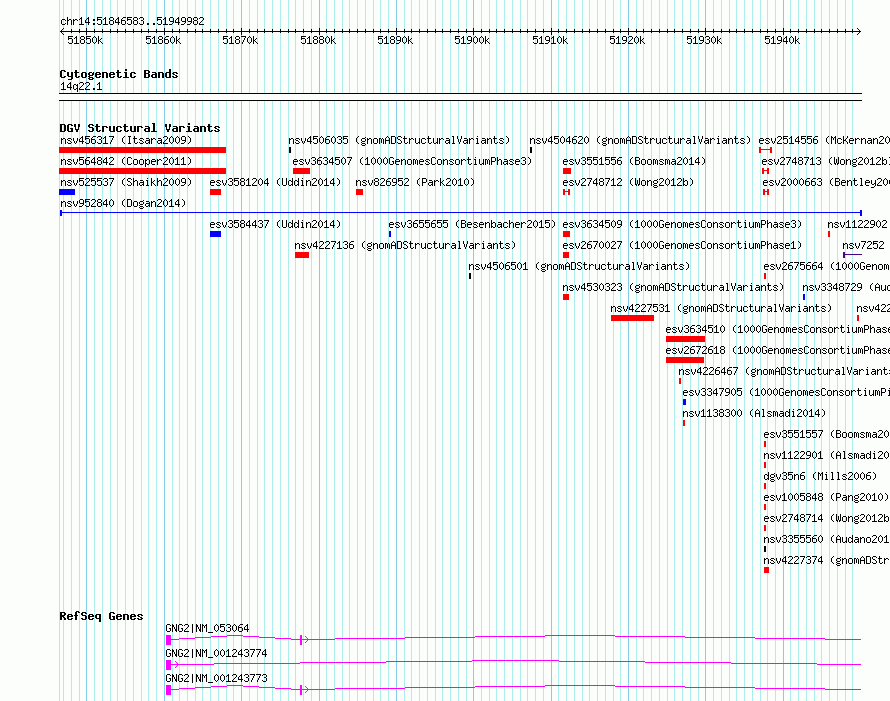The width and height of the screenshot is (890, 701).
Task: Select the nsv1122902 variant label
Action: pyautogui.click(x=857, y=224)
